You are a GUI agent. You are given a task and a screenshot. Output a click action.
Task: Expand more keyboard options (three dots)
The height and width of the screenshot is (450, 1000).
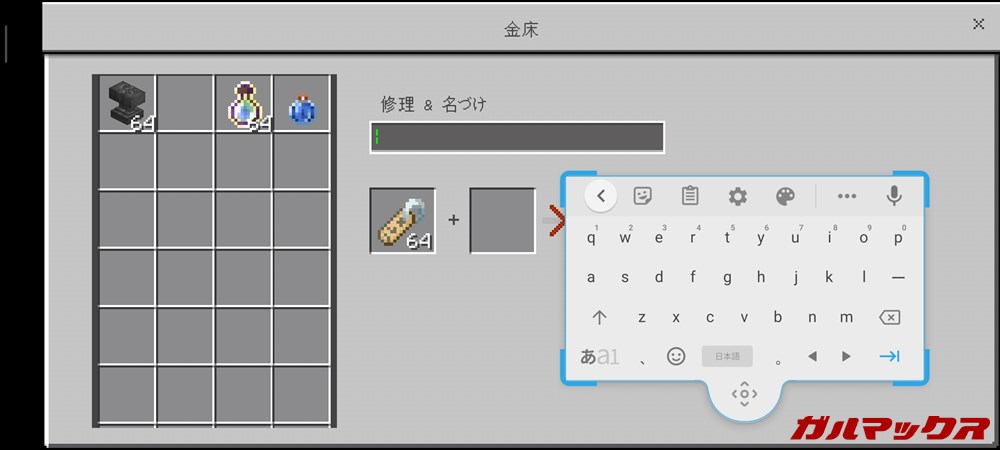(846, 196)
